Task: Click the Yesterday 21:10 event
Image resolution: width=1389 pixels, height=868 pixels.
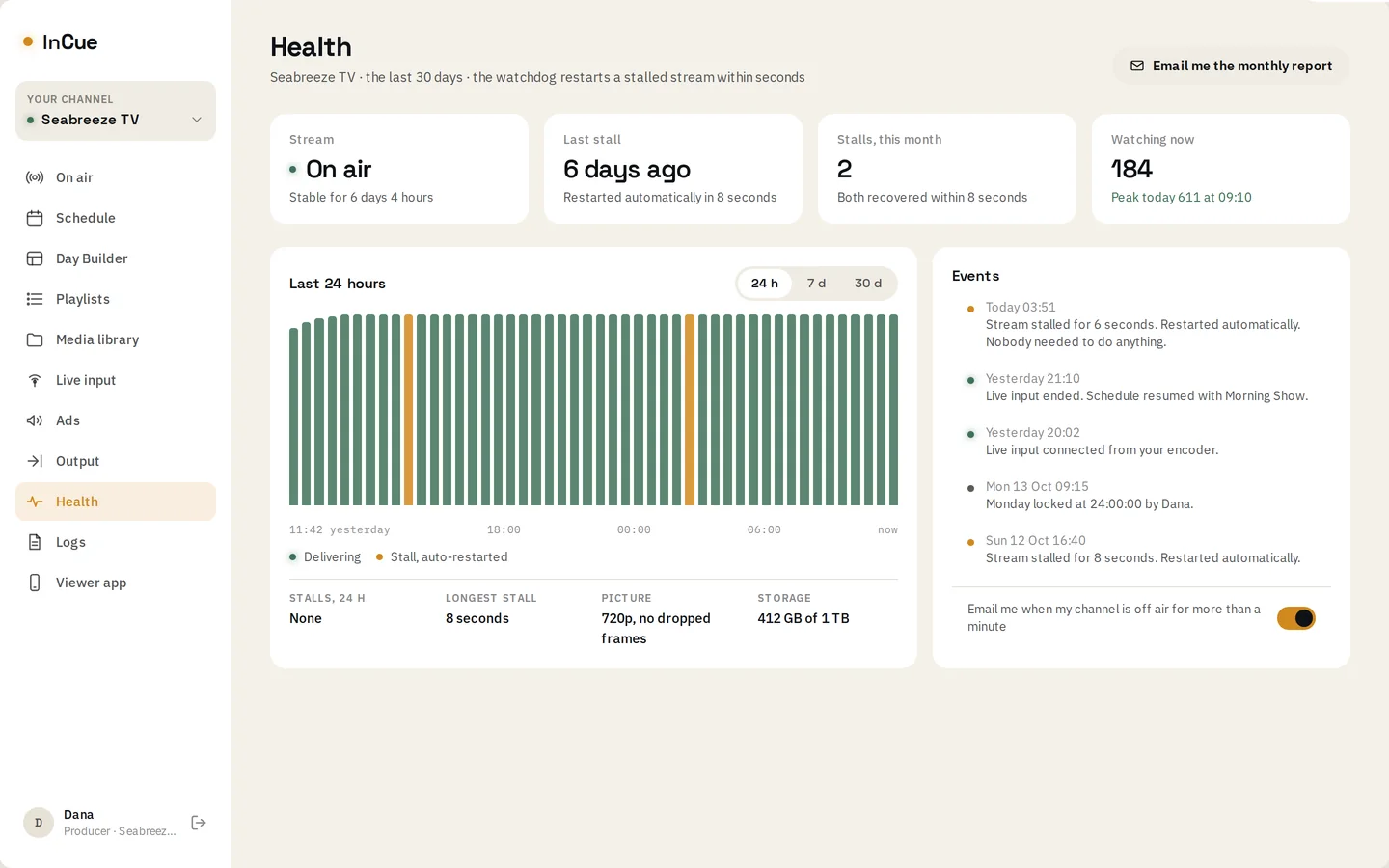Action: (x=1141, y=388)
